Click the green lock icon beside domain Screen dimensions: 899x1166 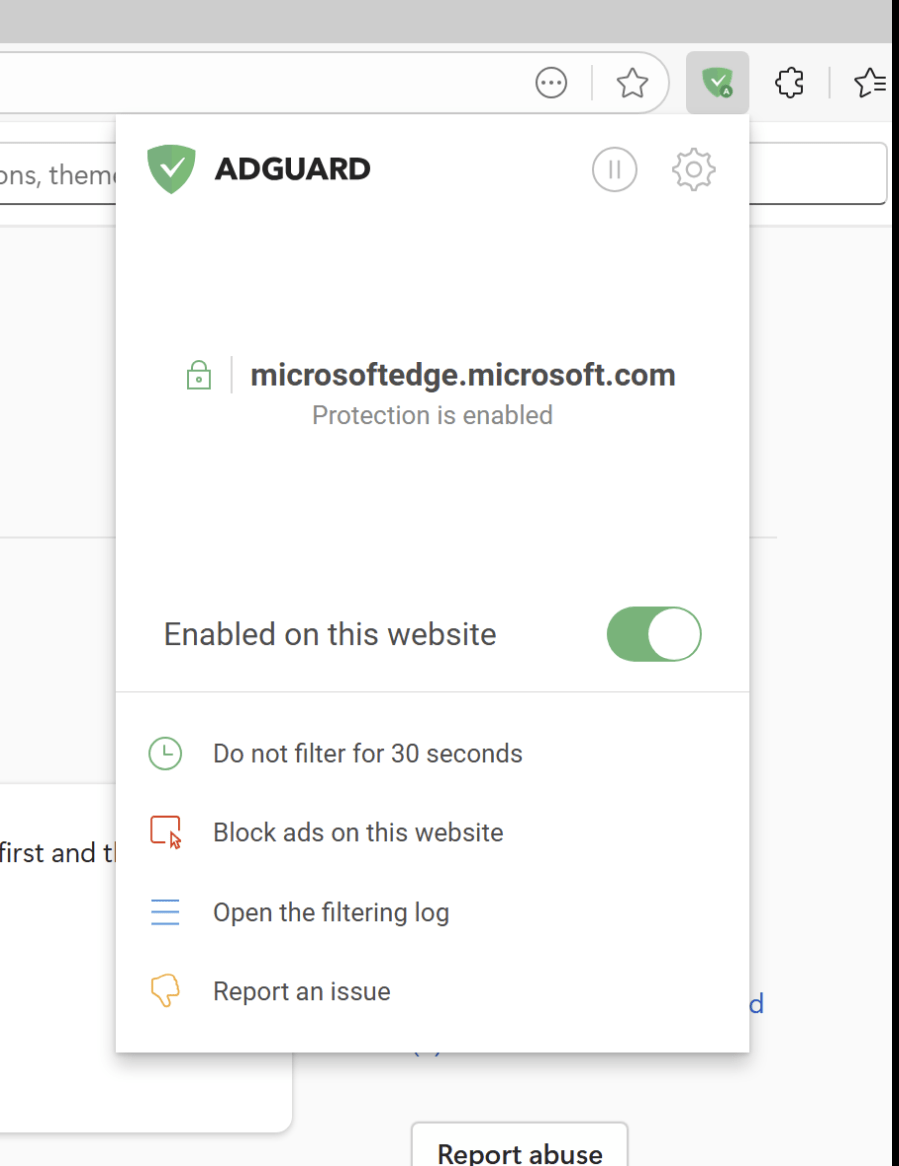199,375
